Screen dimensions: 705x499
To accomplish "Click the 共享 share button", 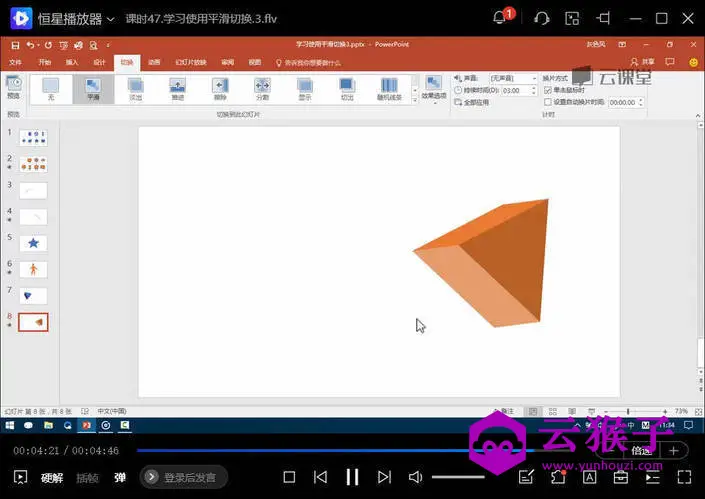I will [x=643, y=62].
